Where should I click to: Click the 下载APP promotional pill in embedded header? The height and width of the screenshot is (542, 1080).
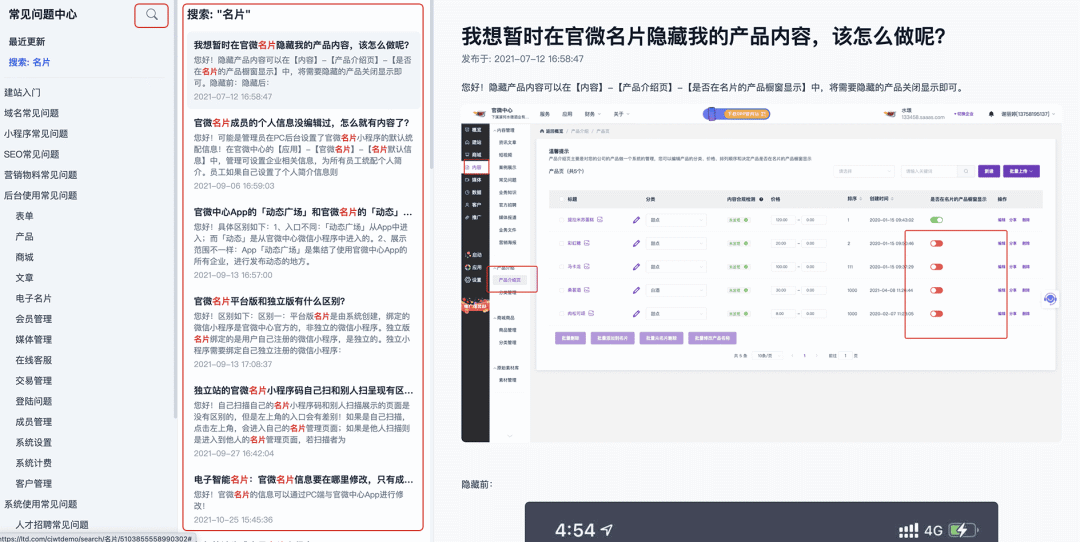click(x=736, y=114)
